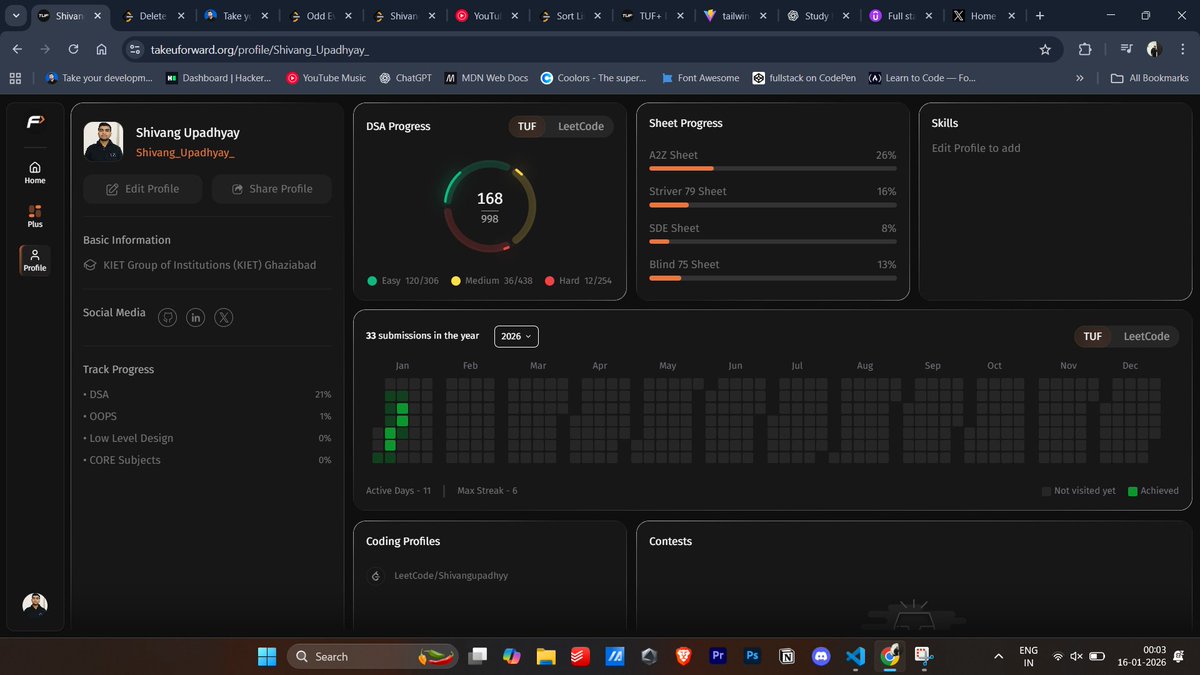This screenshot has height=675, width=1200.
Task: Open the 2026 year dropdown
Action: [516, 337]
